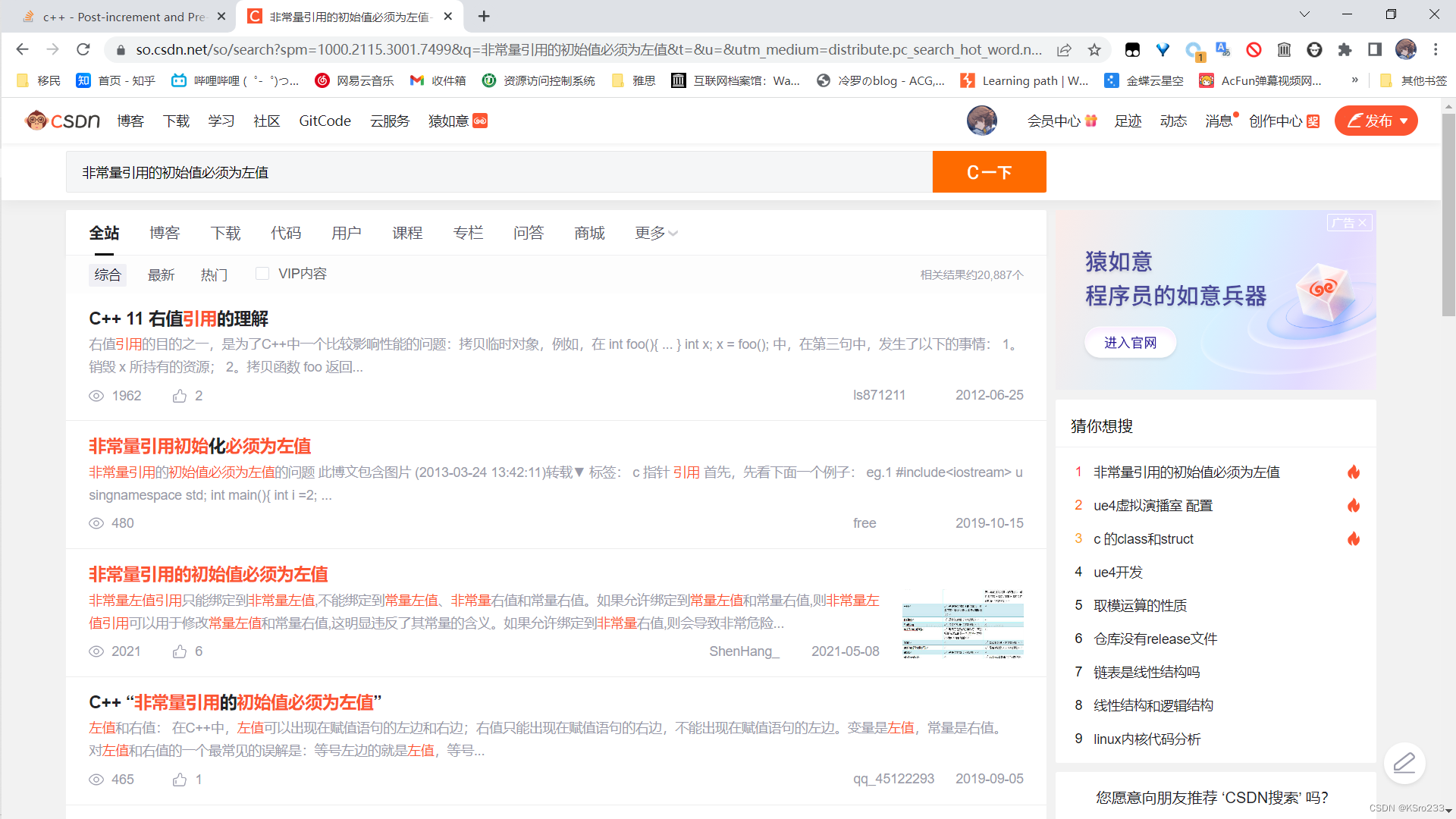This screenshot has width=1456, height=819.
Task: Bookmark this page with star icon
Action: pyautogui.click(x=1094, y=50)
